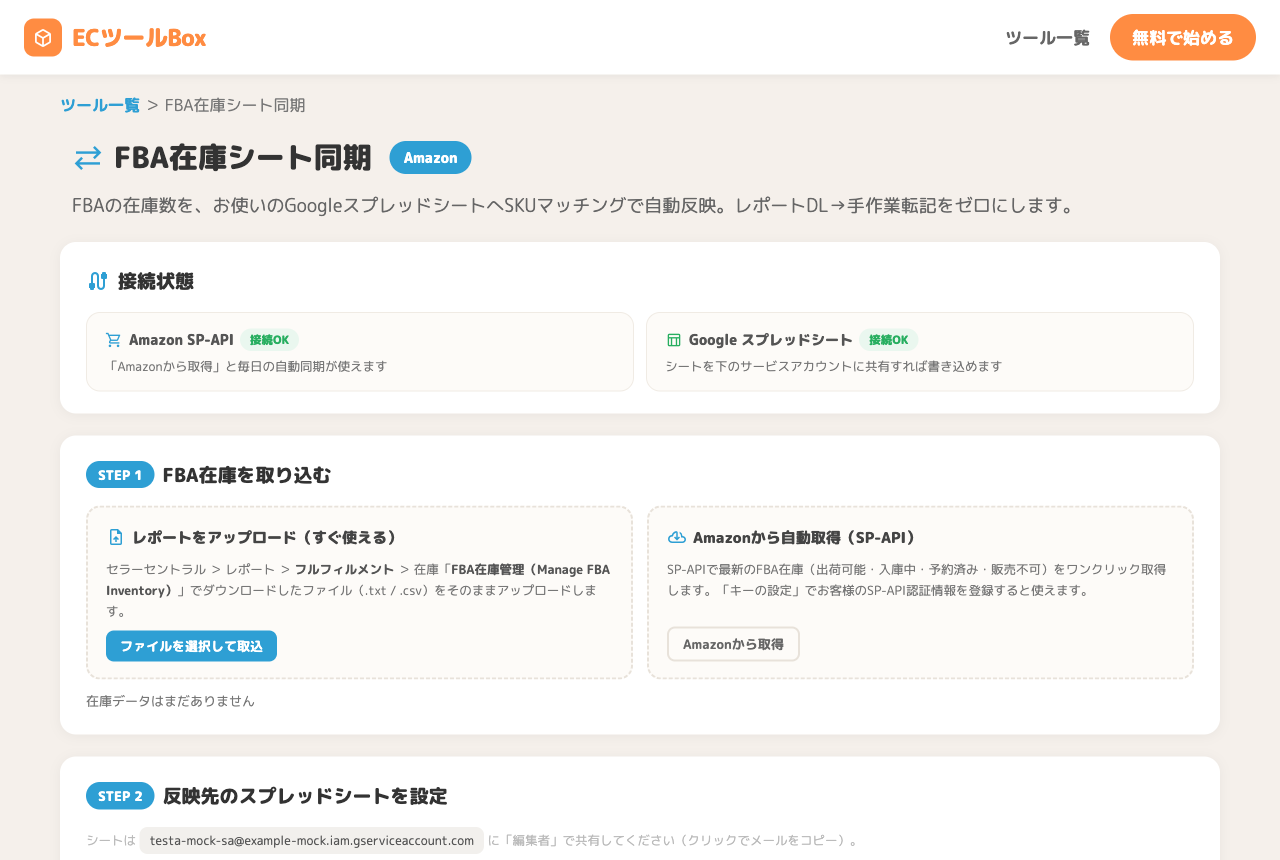This screenshot has height=860, width=1280.
Task: Click the 接続OK badge for Google スプレッドシート
Action: 888,340
